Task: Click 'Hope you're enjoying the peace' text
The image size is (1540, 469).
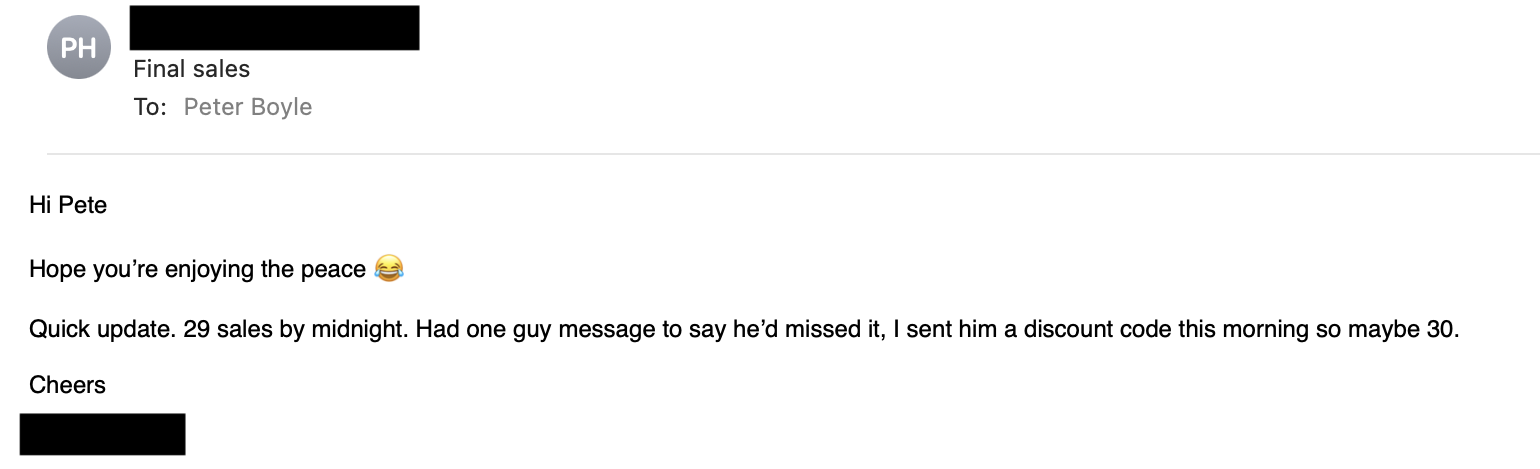Action: point(197,269)
